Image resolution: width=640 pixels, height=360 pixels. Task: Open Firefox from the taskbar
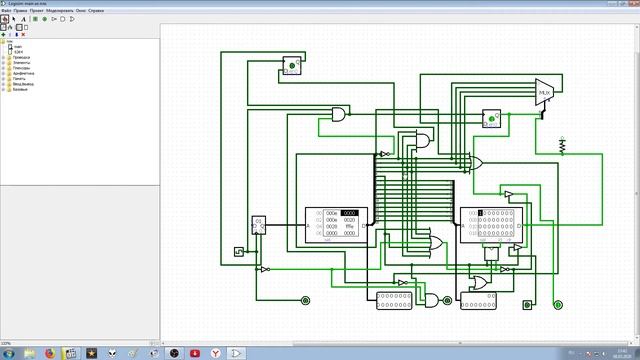[50, 353]
